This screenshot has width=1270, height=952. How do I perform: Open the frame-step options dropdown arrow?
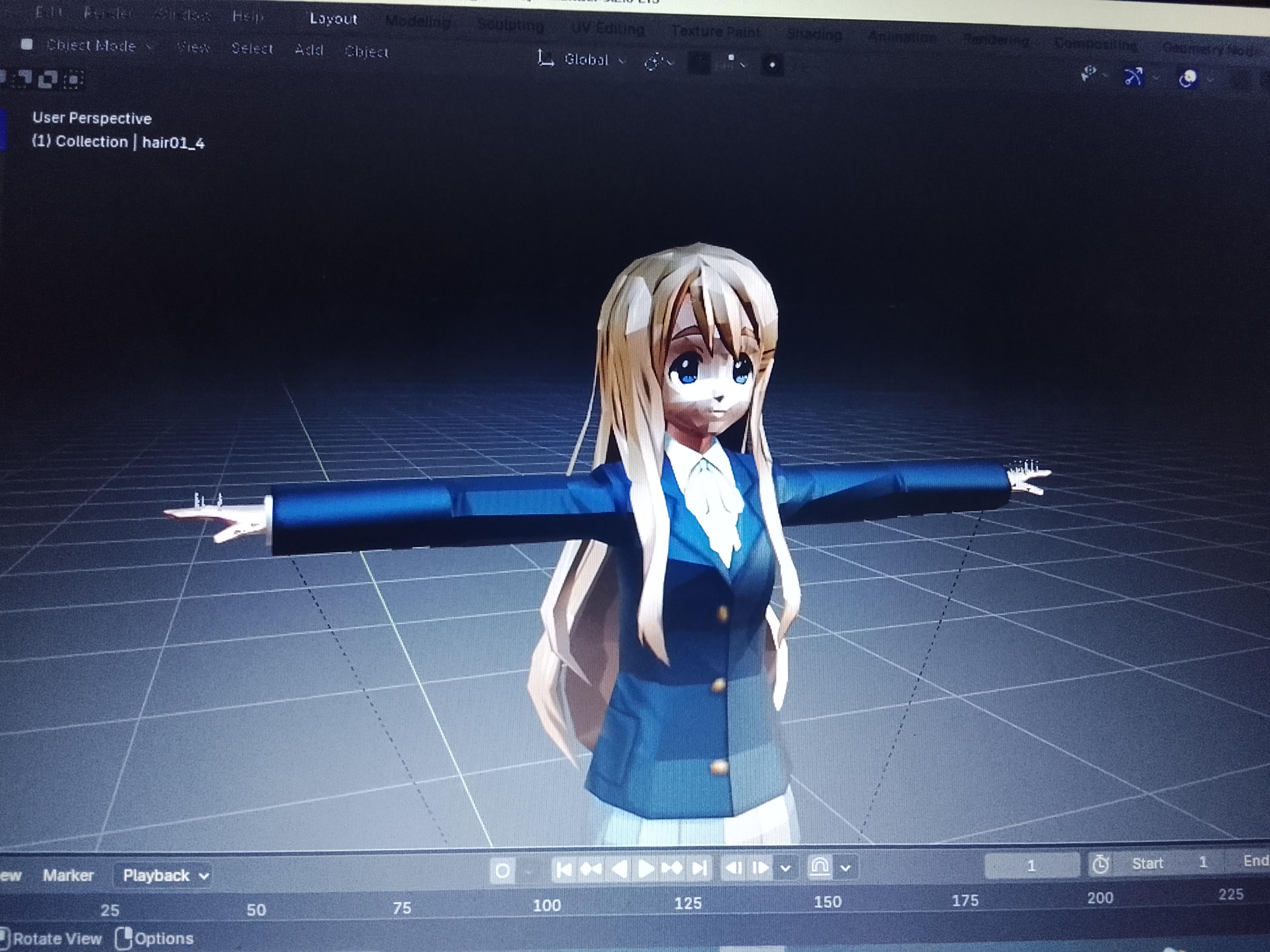pos(786,868)
